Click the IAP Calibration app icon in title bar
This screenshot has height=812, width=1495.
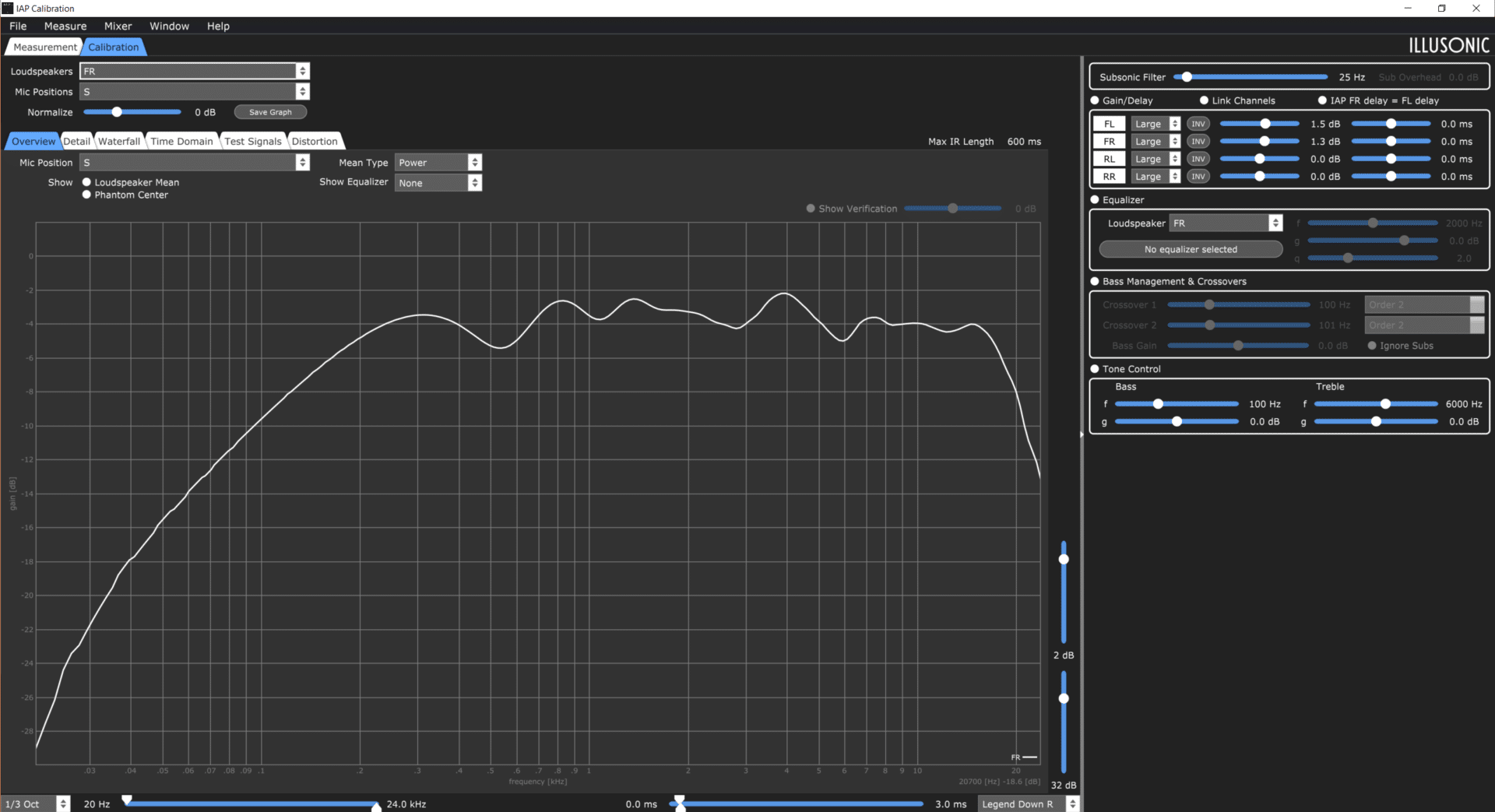tap(8, 8)
